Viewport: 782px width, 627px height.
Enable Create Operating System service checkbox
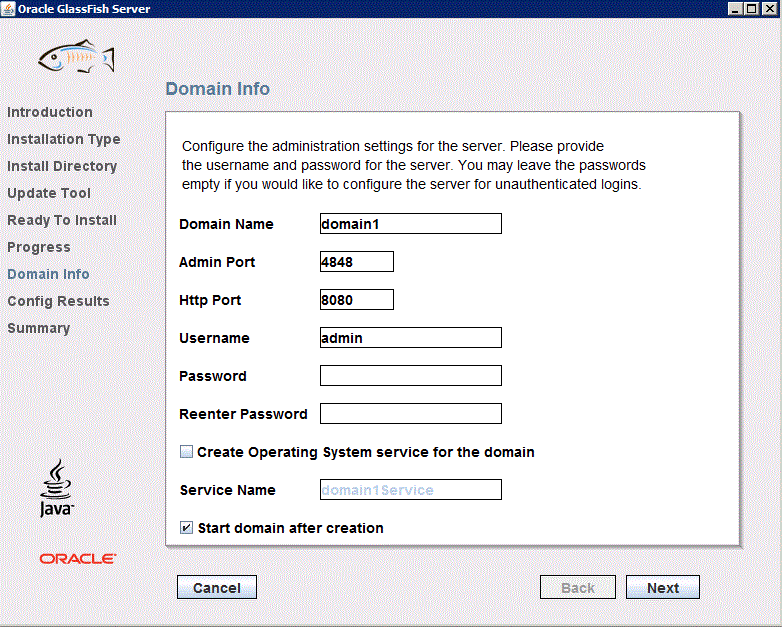tap(186, 452)
